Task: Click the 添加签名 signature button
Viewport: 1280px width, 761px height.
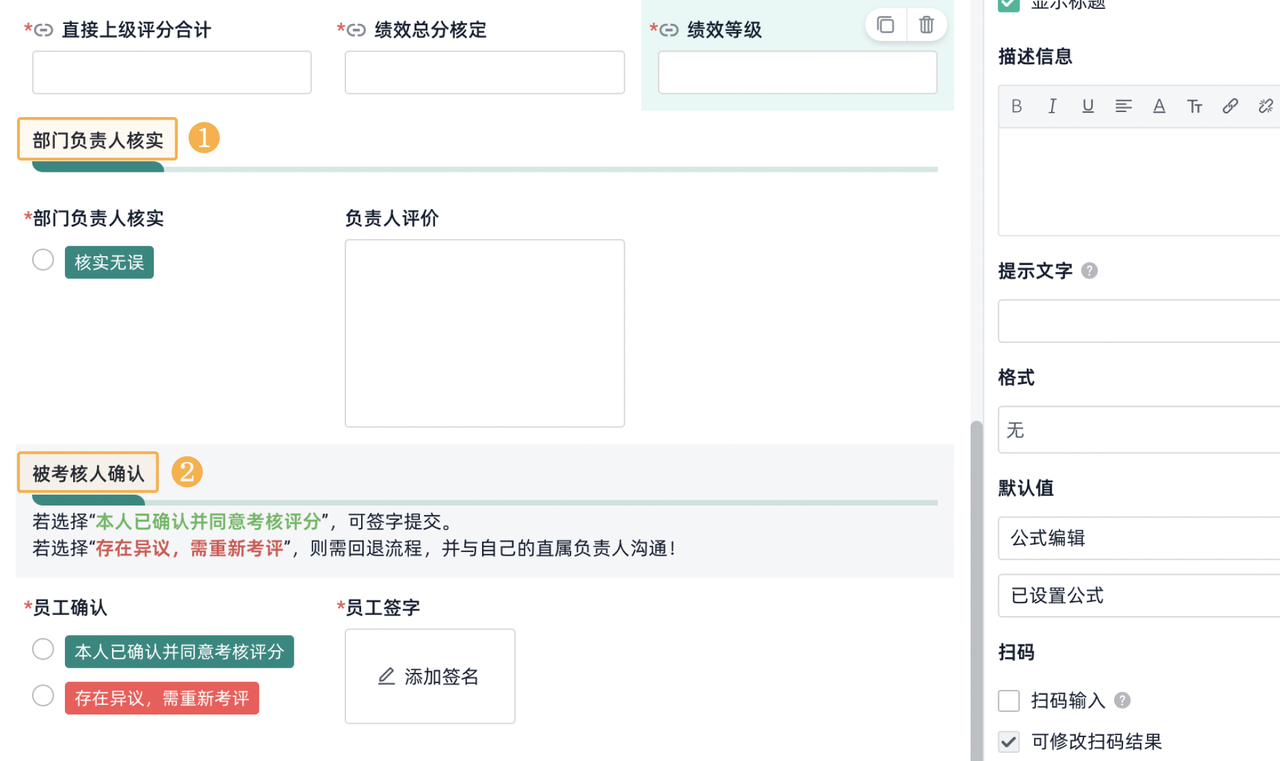Action: tap(430, 676)
